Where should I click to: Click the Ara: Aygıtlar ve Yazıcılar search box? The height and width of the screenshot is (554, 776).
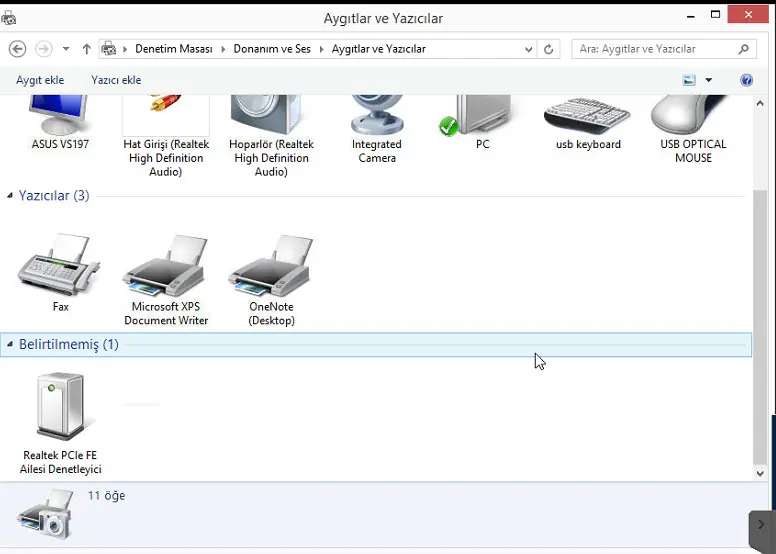pyautogui.click(x=655, y=49)
